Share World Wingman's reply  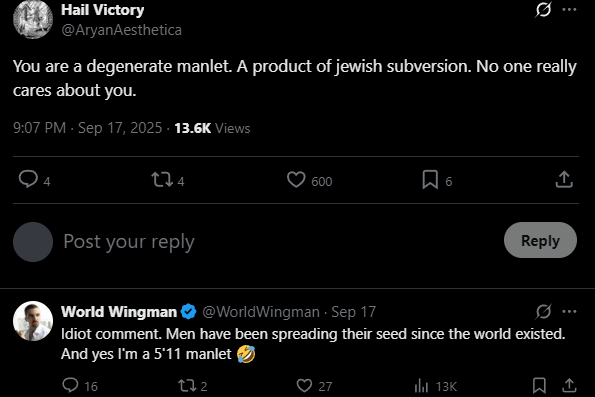pyautogui.click(x=569, y=386)
